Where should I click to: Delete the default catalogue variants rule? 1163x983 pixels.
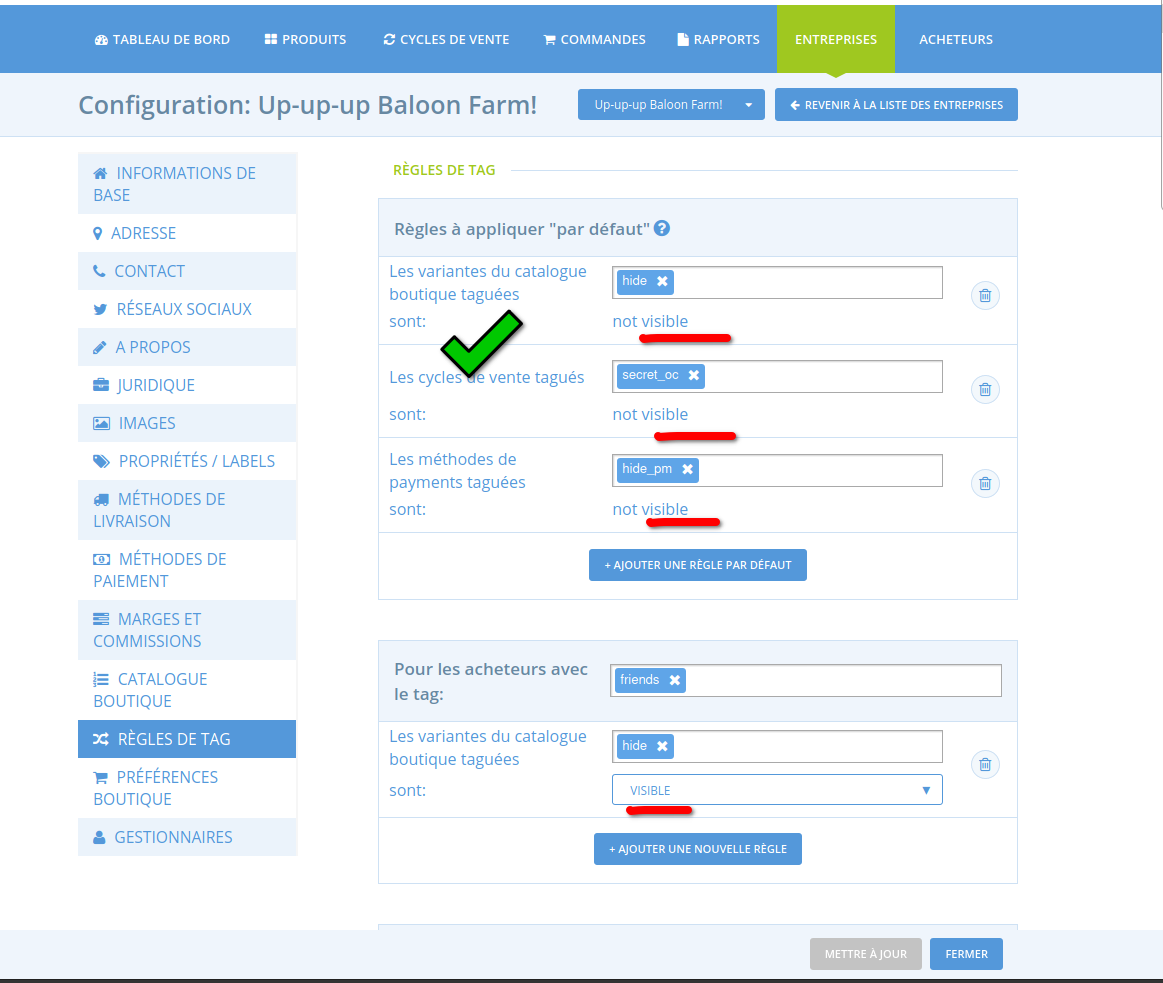pyautogui.click(x=985, y=295)
